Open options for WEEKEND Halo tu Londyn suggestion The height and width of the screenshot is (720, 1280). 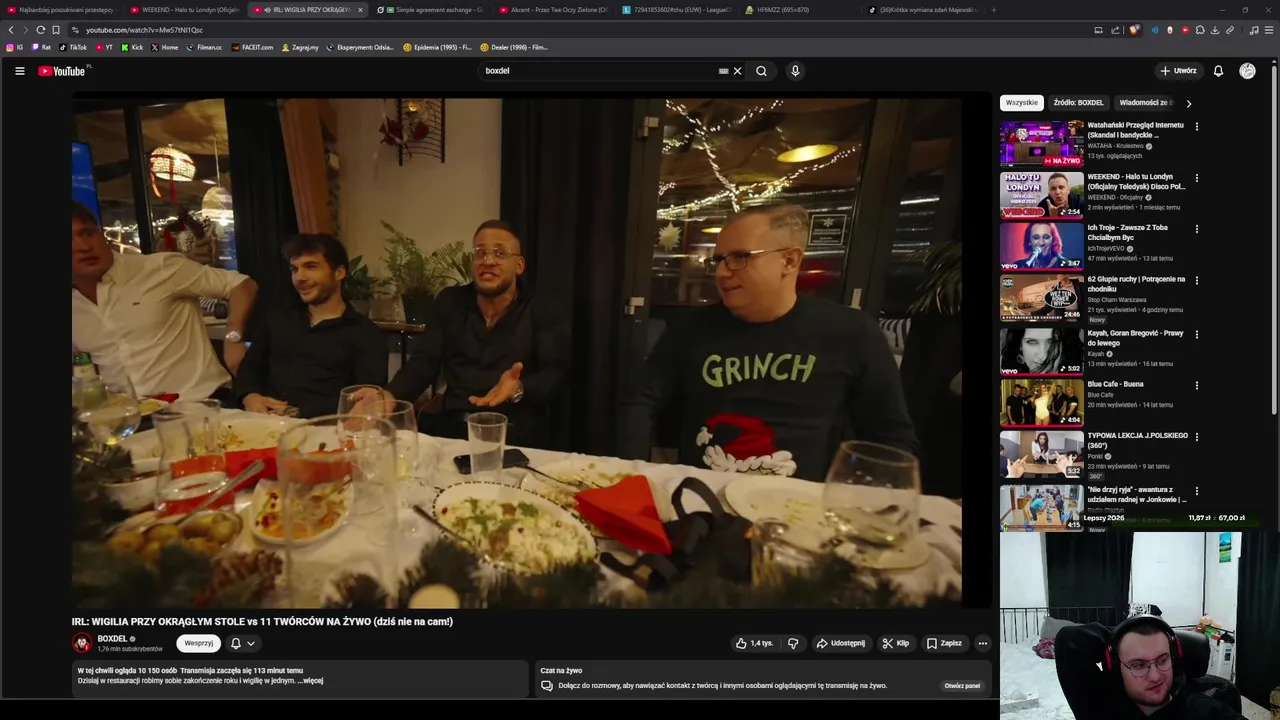click(1196, 178)
